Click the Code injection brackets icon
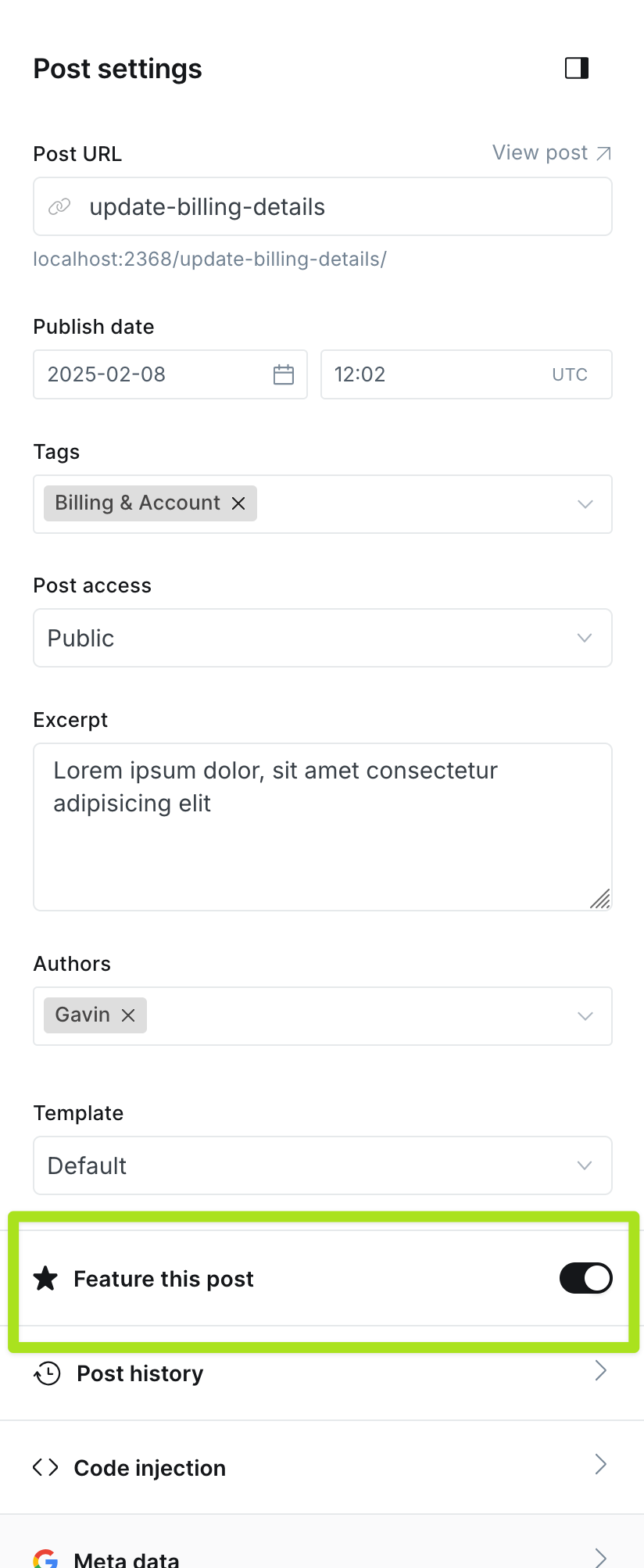This screenshot has height=1568, width=644. (x=46, y=1467)
